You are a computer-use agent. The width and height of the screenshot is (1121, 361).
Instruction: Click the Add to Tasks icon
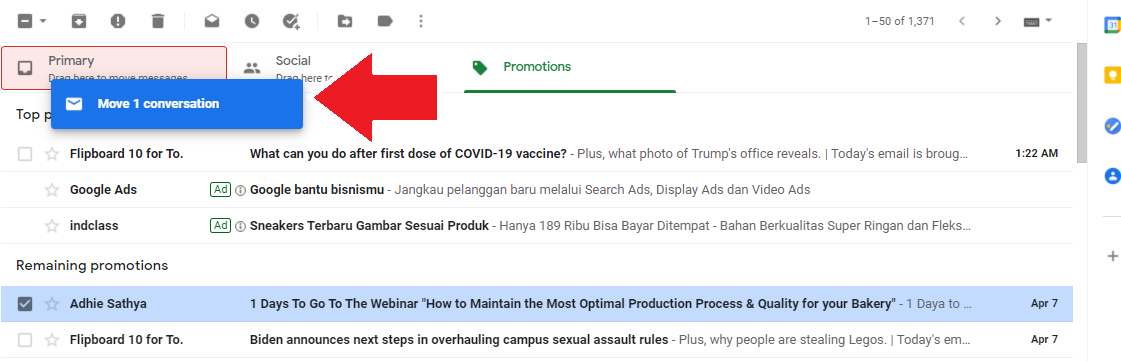point(291,21)
